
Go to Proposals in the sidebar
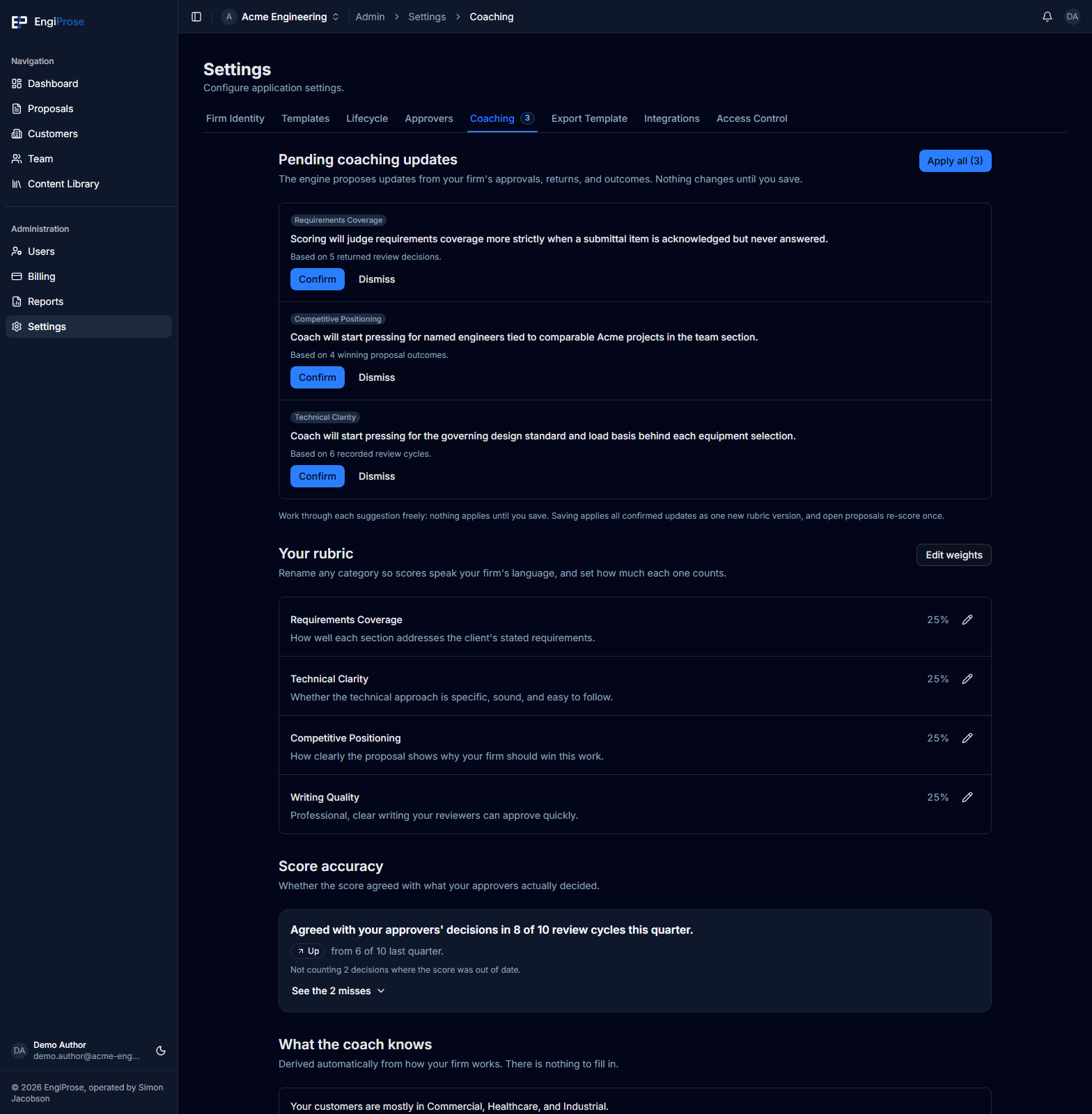click(88, 109)
